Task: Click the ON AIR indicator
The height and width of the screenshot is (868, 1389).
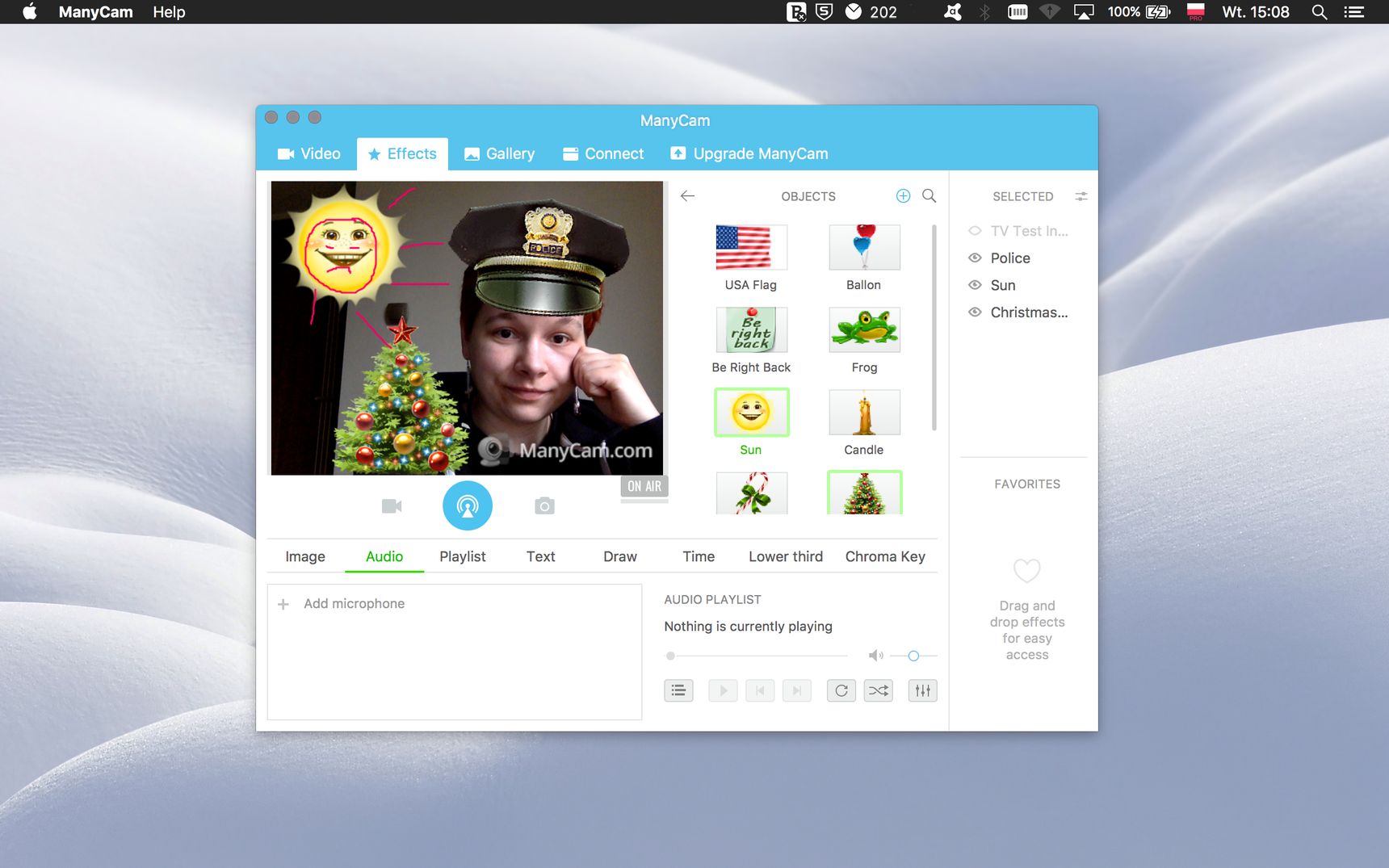Action: 644,486
